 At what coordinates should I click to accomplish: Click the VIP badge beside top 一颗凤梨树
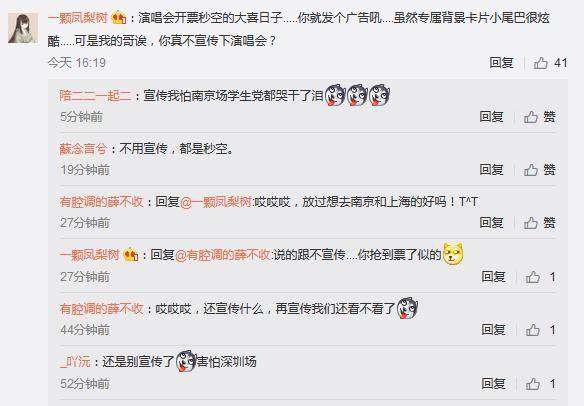[119, 18]
